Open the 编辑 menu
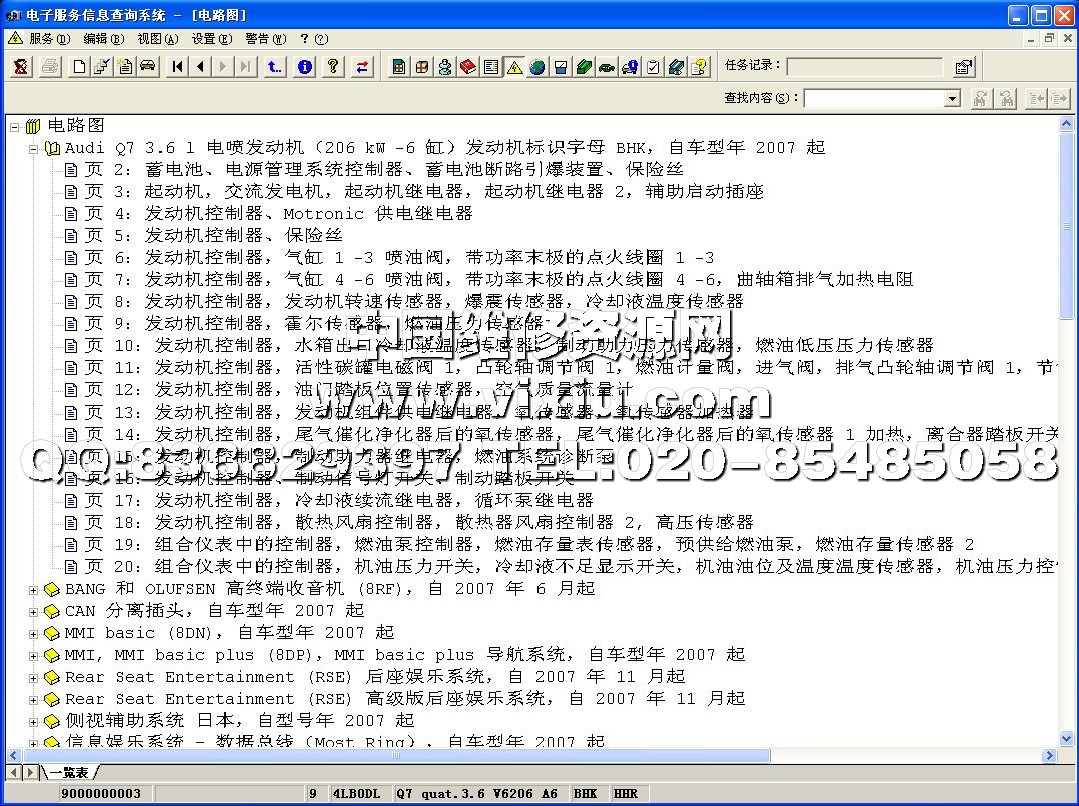The width and height of the screenshot is (1079, 806). [103, 39]
